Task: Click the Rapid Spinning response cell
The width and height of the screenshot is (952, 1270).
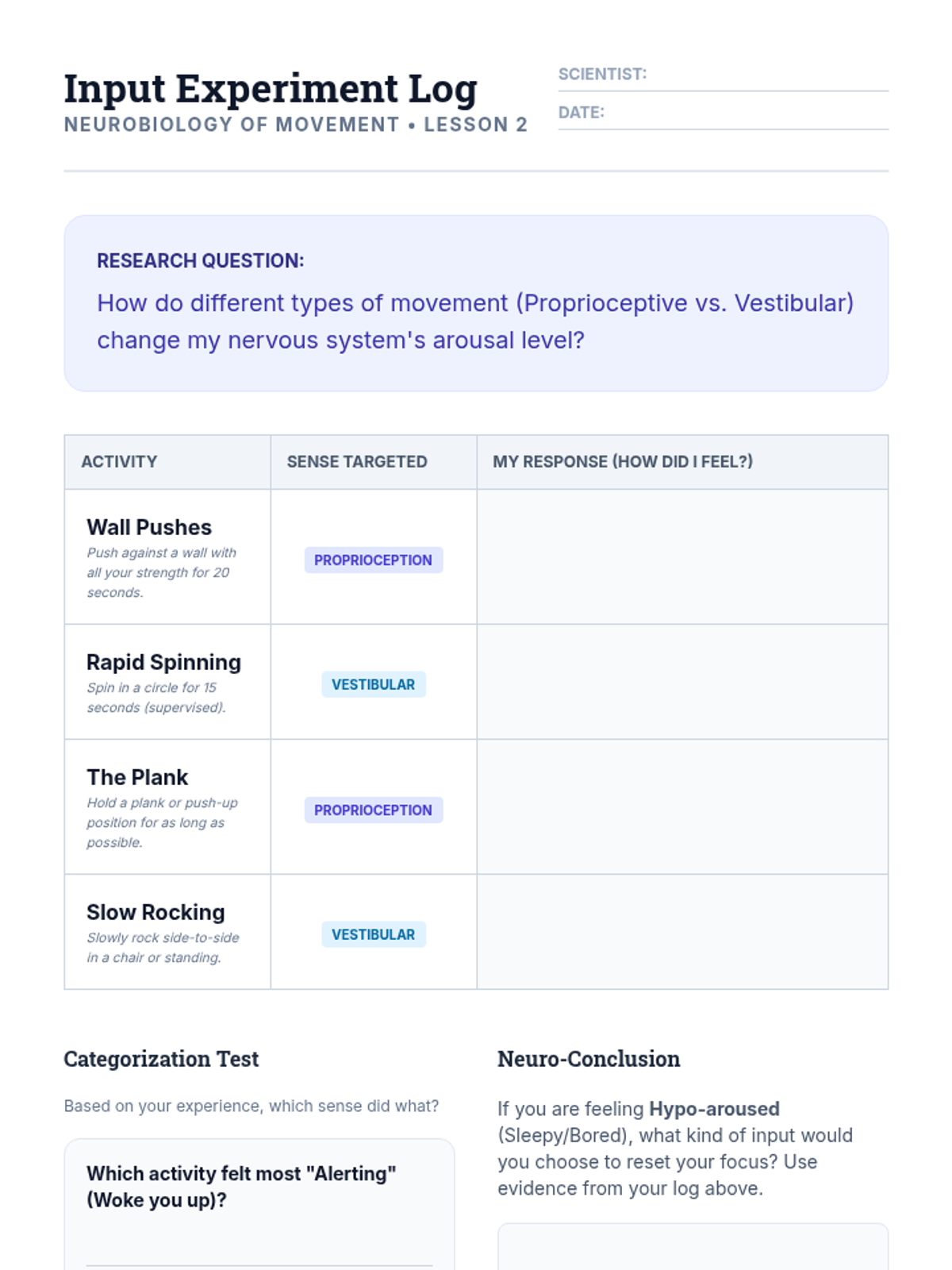Action: coord(682,681)
